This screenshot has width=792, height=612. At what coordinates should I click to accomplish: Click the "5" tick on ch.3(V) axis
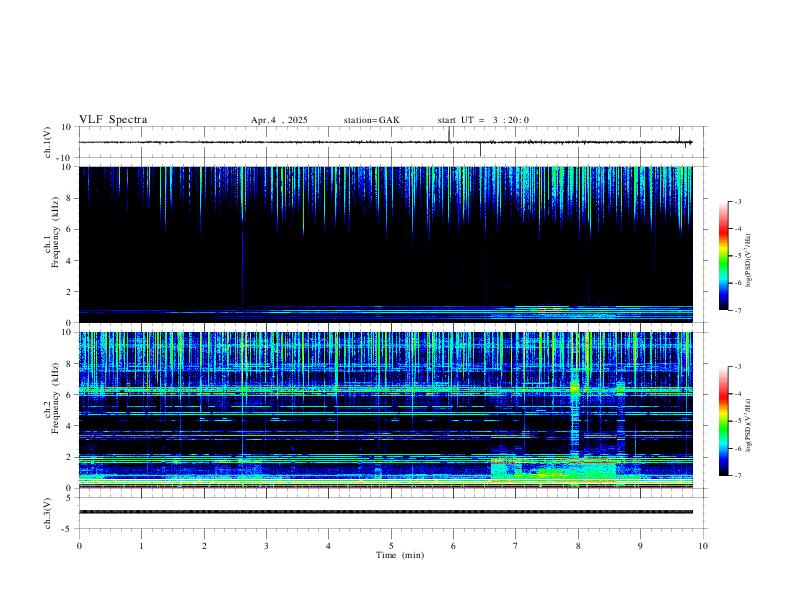[70, 498]
